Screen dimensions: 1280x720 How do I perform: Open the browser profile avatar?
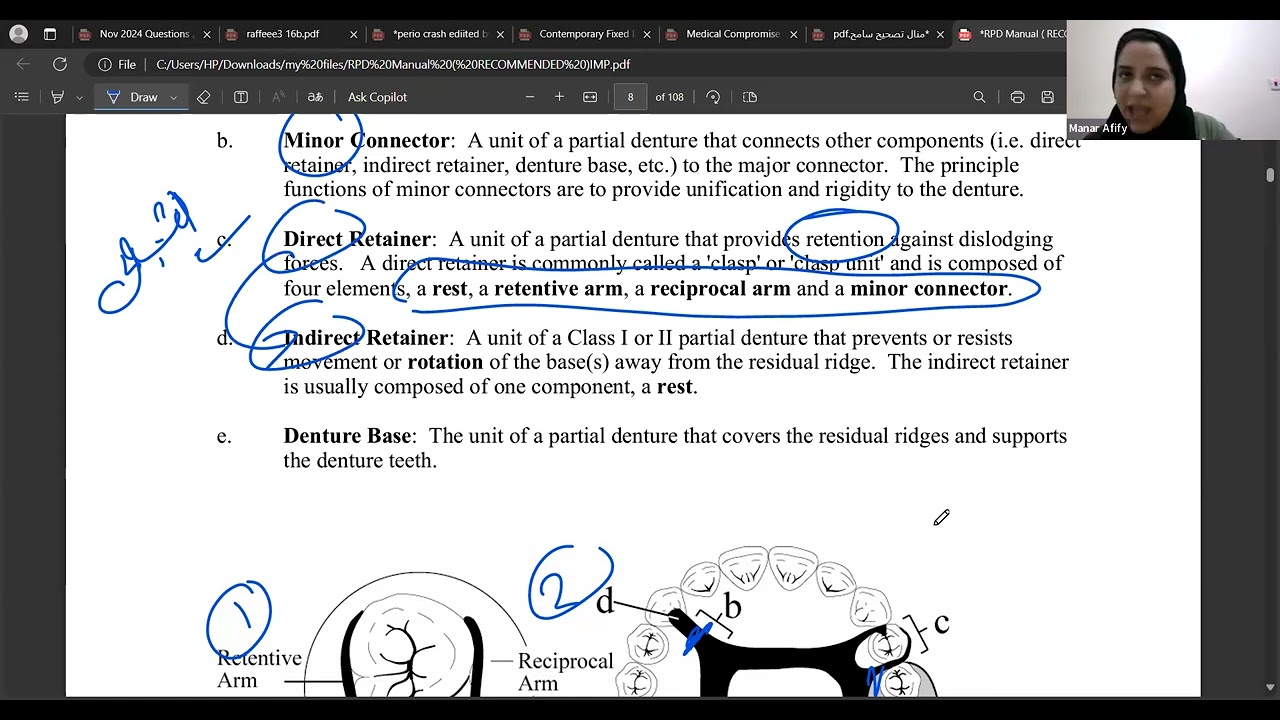click(x=18, y=34)
